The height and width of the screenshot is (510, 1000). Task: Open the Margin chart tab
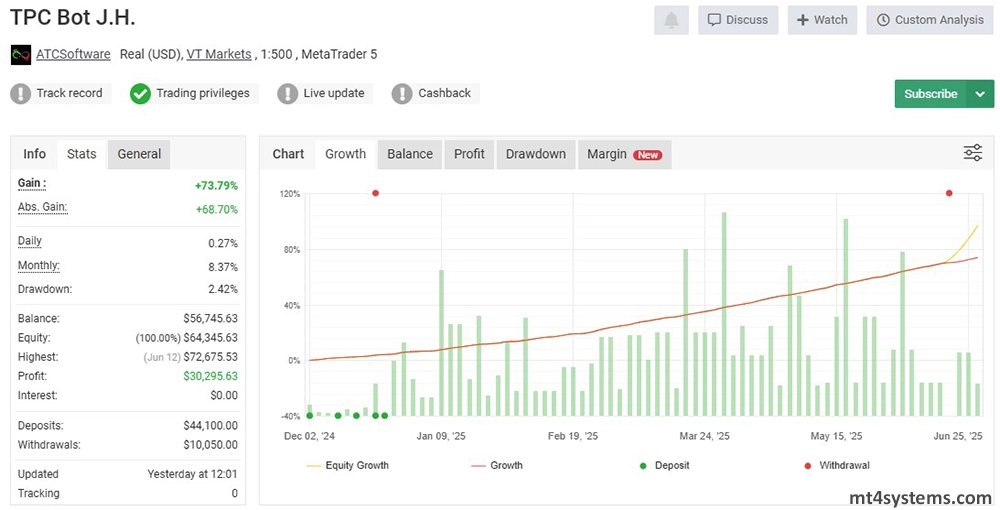click(x=623, y=154)
